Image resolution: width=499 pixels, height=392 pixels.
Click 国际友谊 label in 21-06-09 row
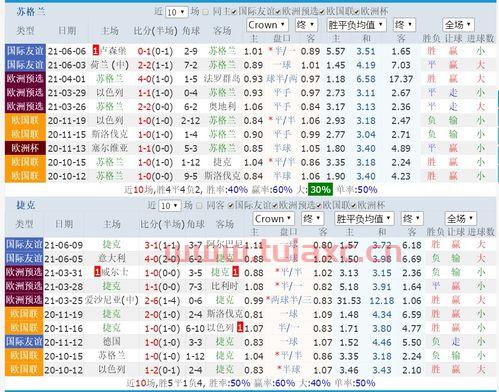pos(24,244)
